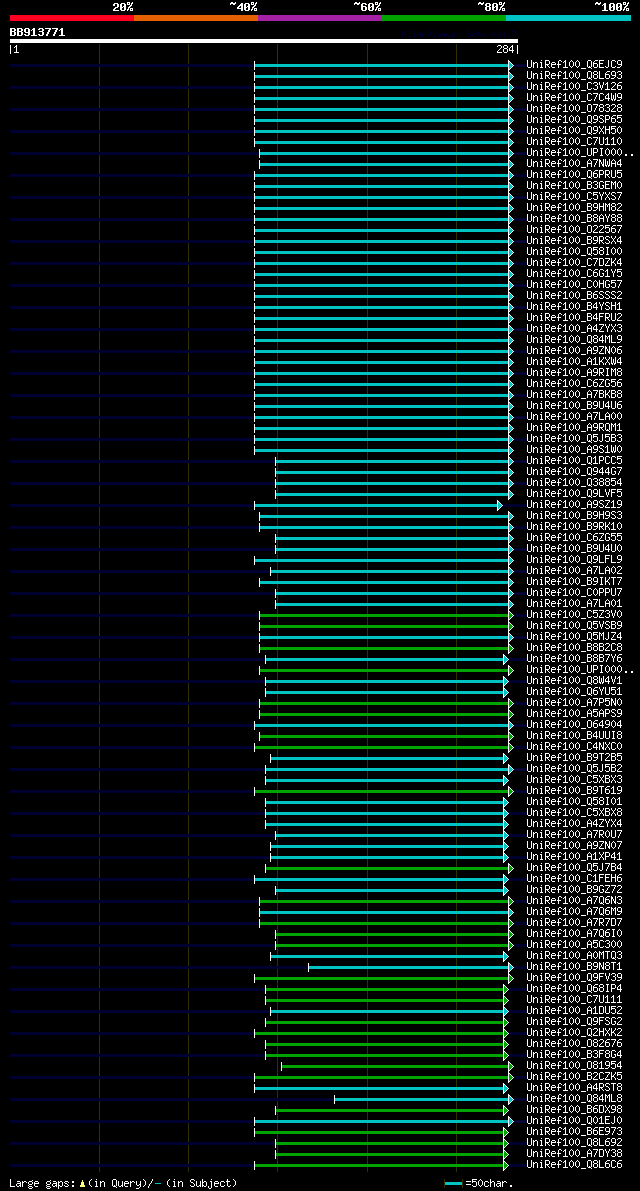Screen dimensions: 640x1191
Task: Select the UniRef100_A7BKB8 label
Action: [x=574, y=395]
